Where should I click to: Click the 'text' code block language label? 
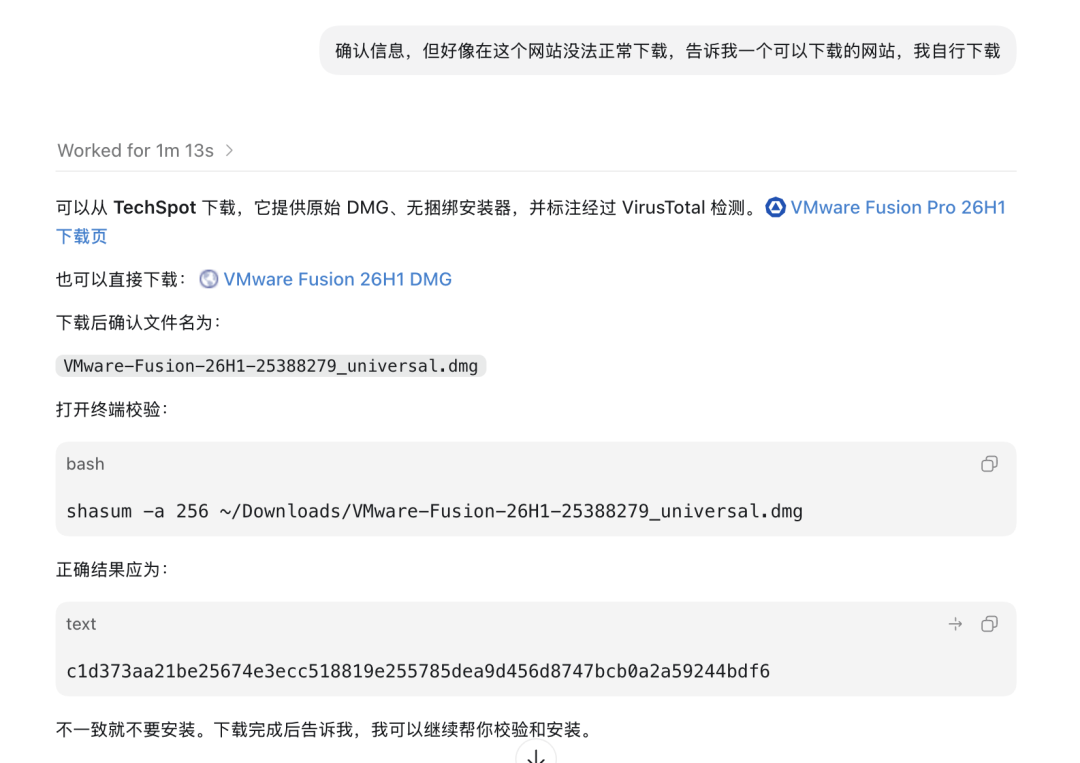pyautogui.click(x=81, y=624)
